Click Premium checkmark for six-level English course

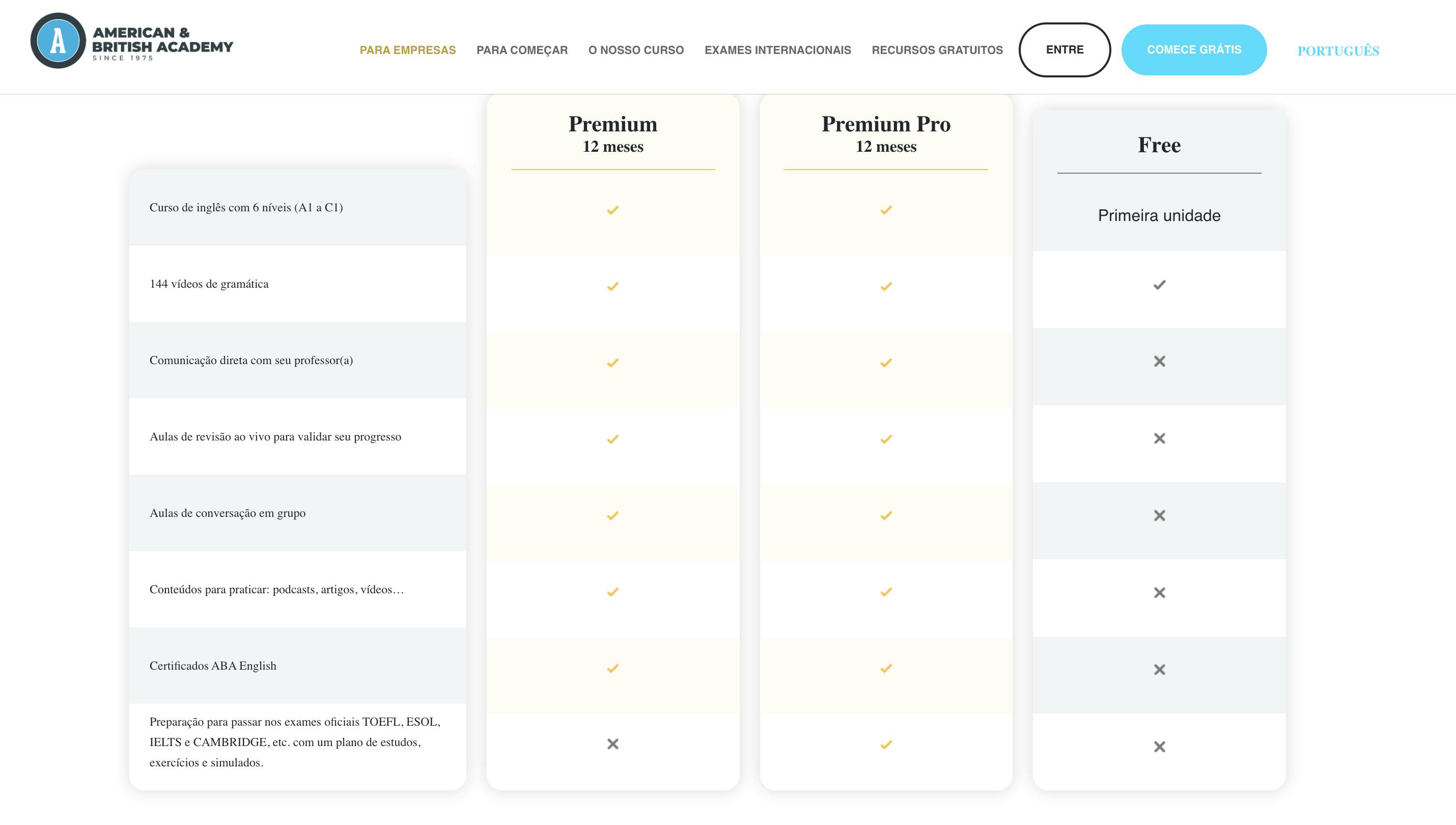point(612,210)
